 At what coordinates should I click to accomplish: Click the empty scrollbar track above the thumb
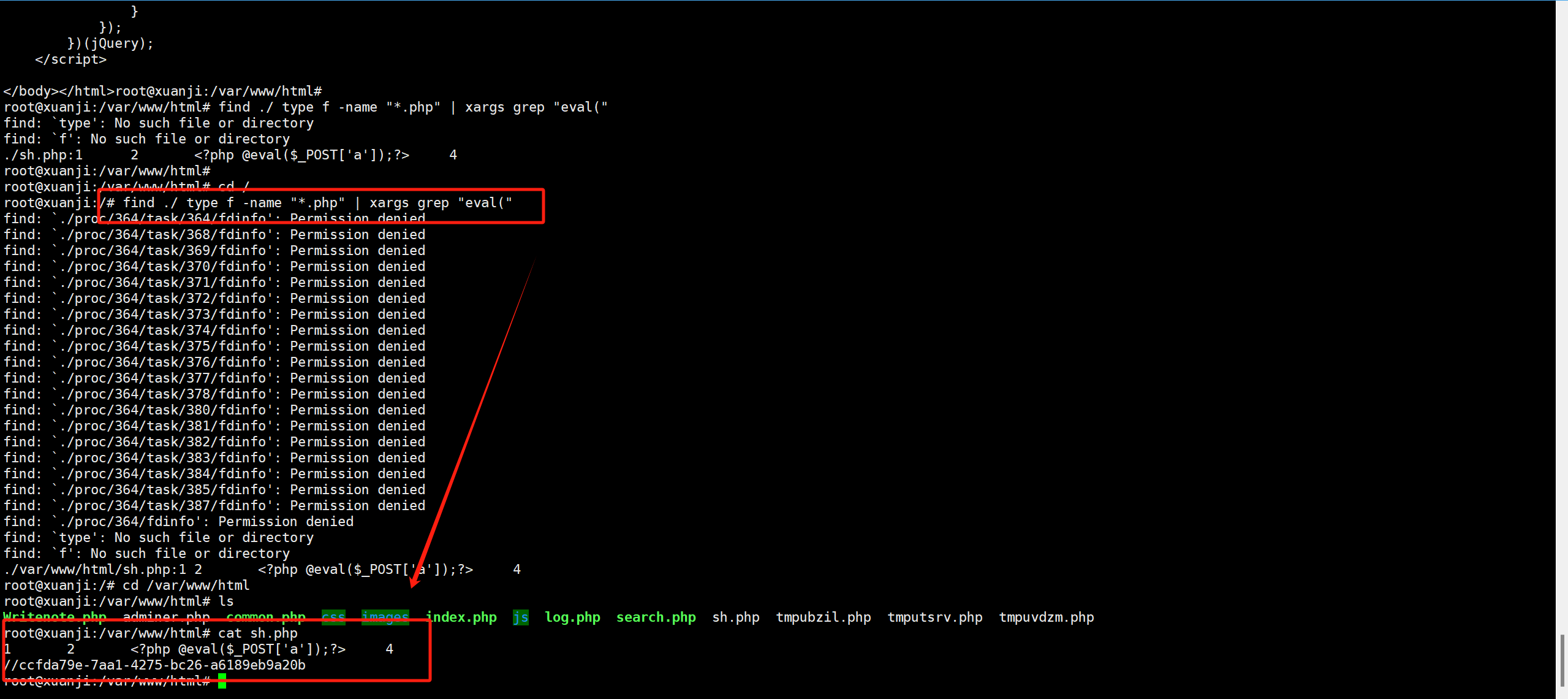(1562, 307)
